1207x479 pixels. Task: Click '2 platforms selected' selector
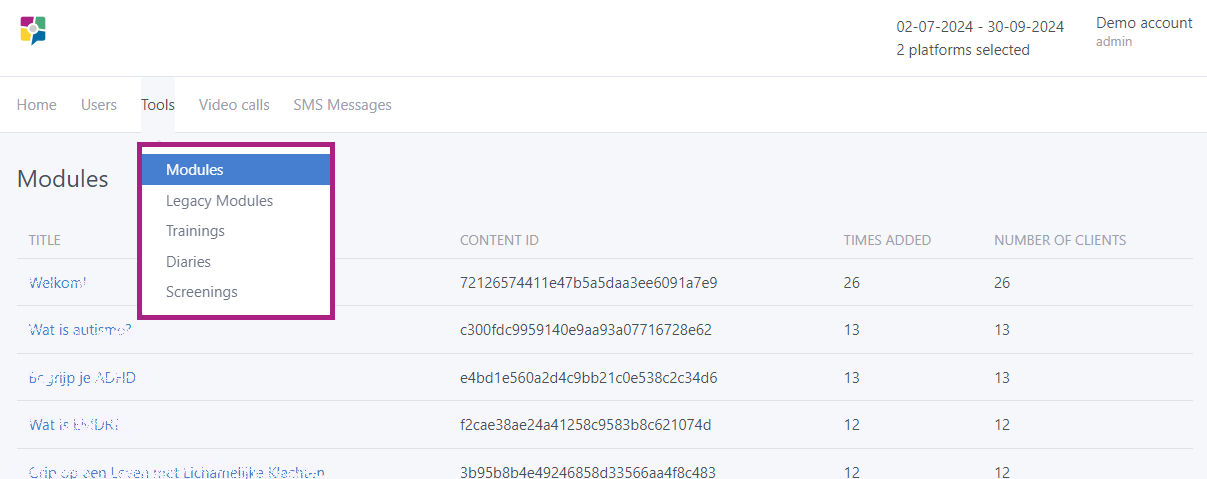coord(963,50)
